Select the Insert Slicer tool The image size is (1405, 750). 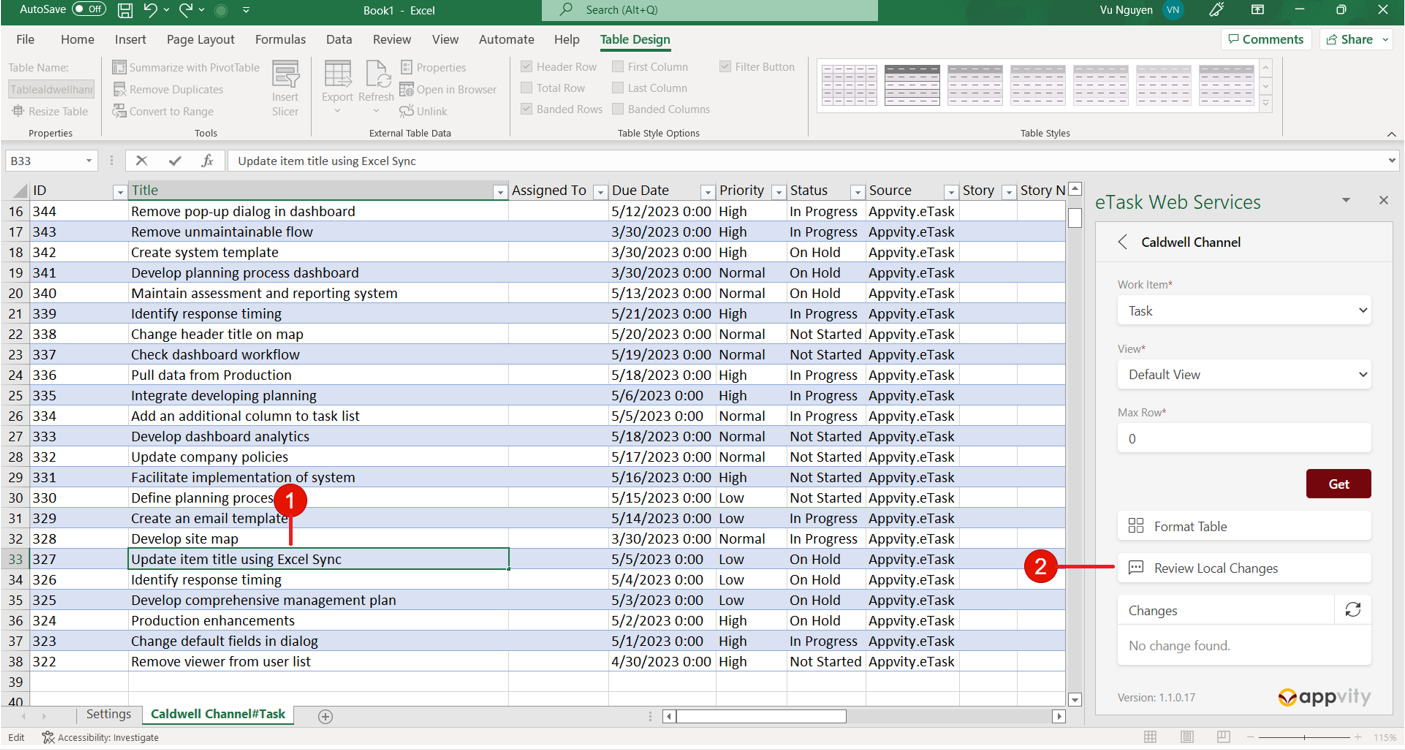coord(286,88)
